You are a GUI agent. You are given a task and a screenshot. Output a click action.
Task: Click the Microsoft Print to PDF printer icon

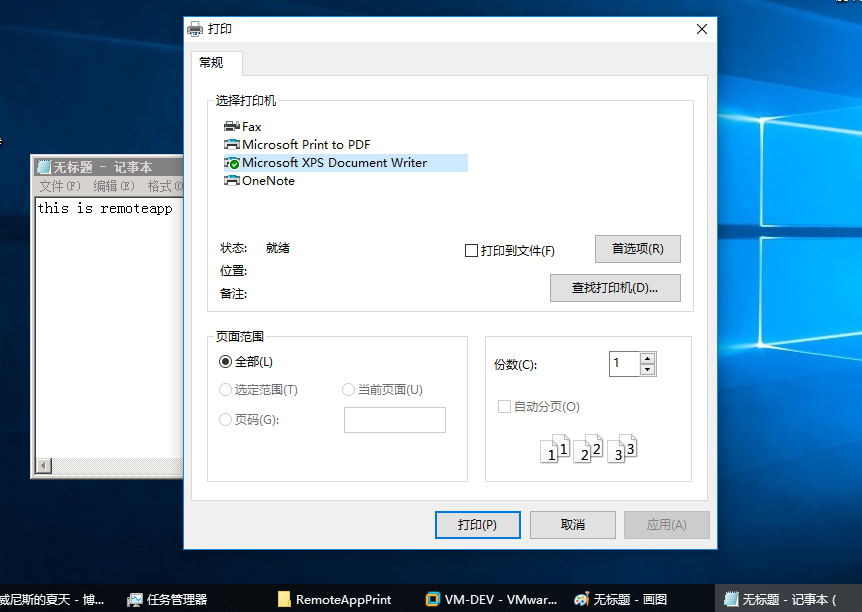(x=231, y=145)
